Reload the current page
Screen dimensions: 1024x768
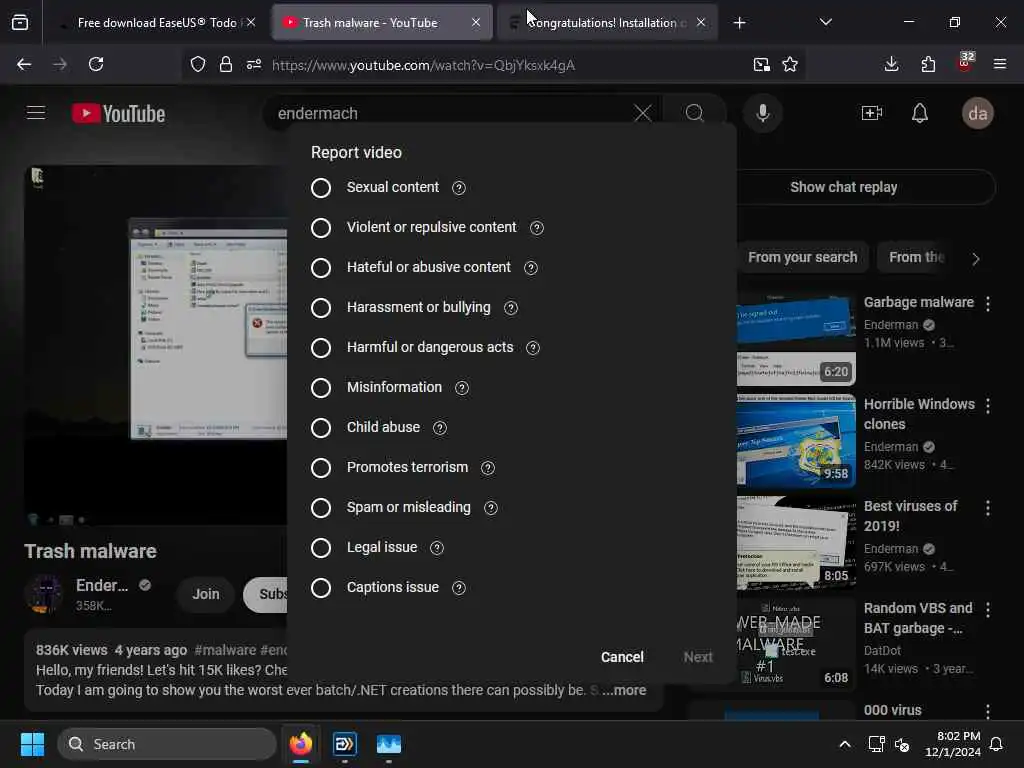point(96,64)
